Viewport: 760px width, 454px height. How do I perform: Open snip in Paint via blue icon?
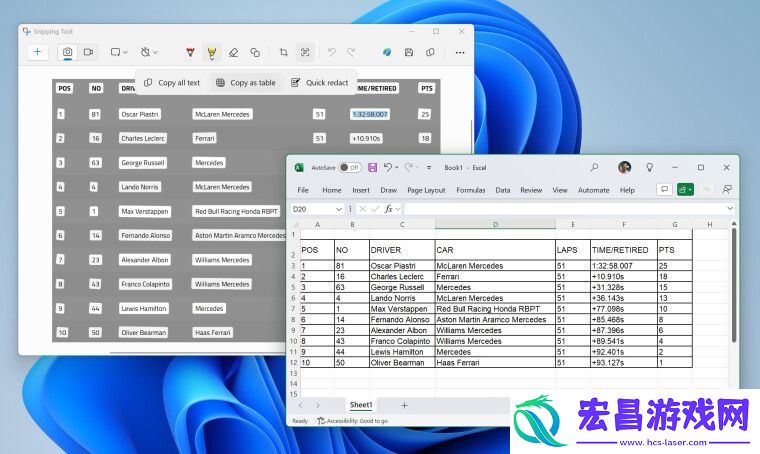click(x=387, y=52)
